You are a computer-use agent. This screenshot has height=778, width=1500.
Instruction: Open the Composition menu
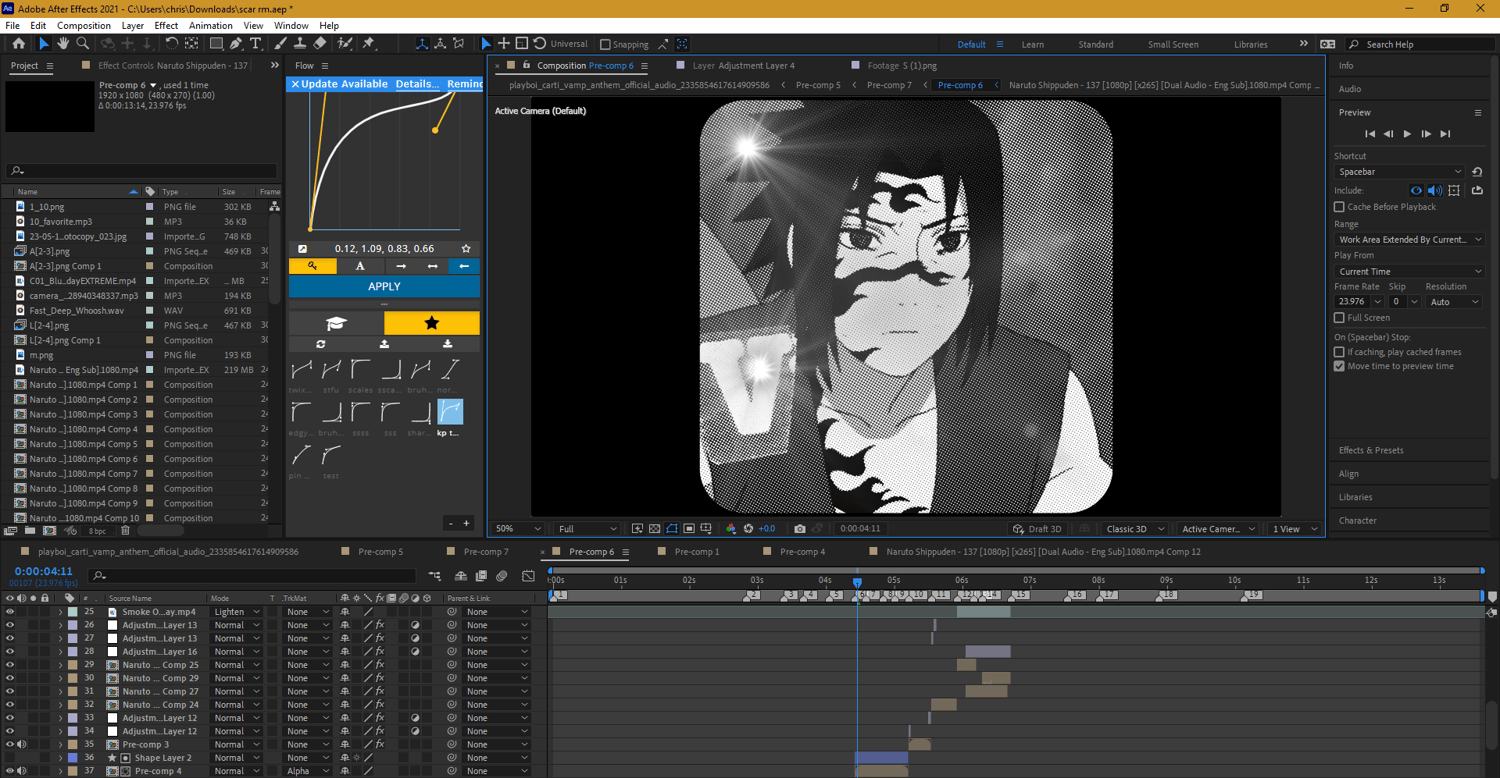coord(84,26)
